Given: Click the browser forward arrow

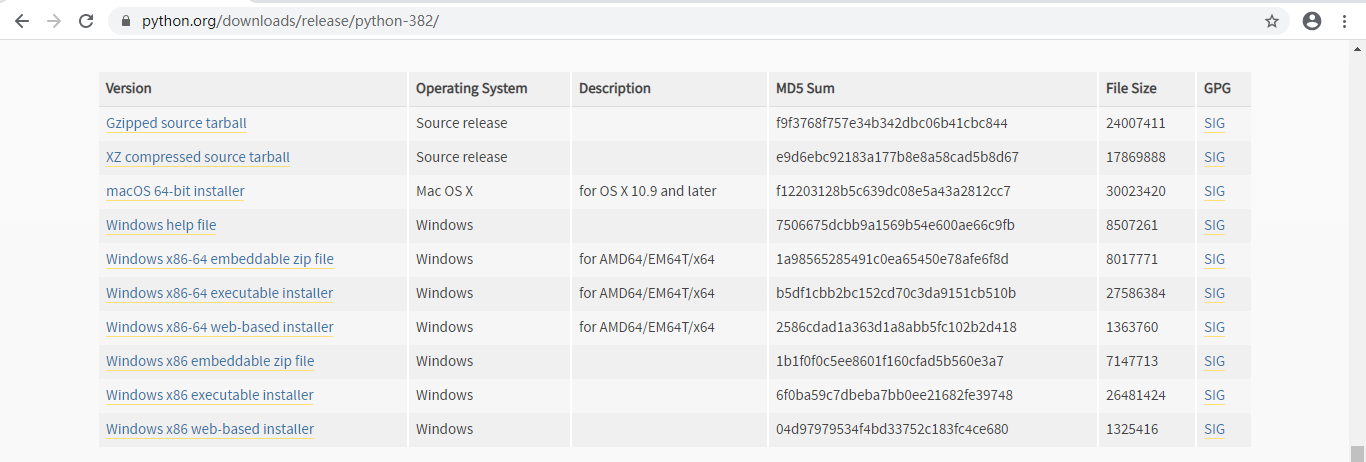Looking at the screenshot, I should click(54, 21).
